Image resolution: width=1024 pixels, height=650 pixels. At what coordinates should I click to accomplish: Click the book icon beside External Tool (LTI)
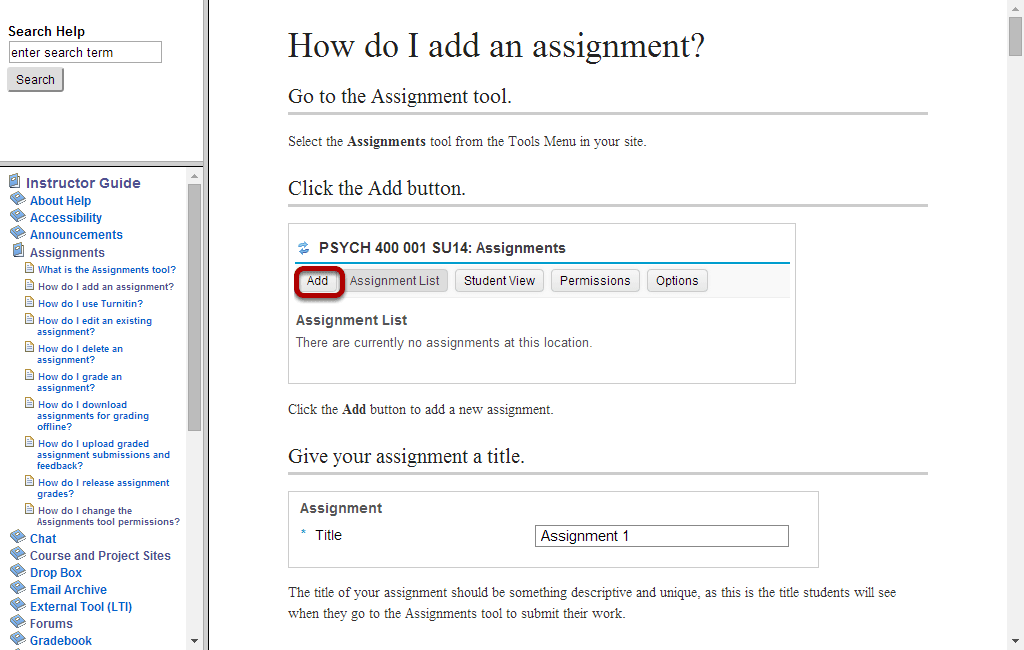[x=18, y=604]
